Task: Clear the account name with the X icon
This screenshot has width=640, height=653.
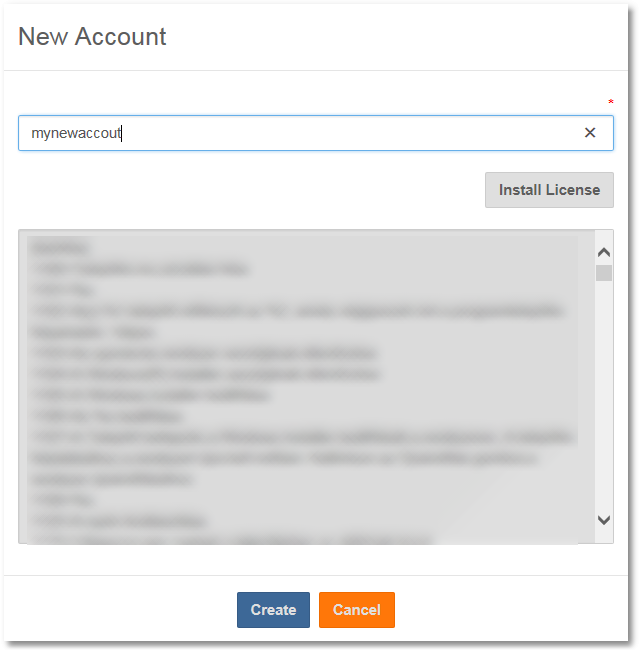Action: click(x=590, y=133)
